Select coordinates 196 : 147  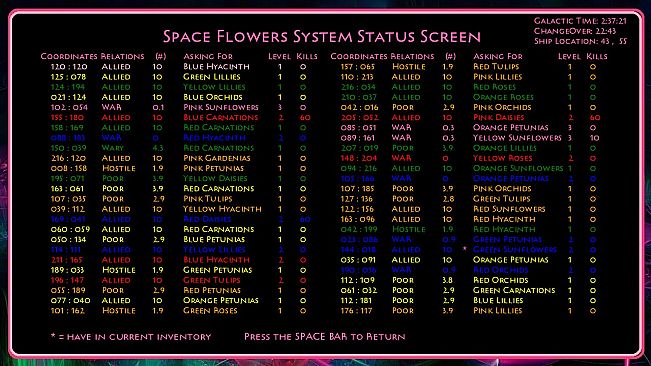[67, 280]
